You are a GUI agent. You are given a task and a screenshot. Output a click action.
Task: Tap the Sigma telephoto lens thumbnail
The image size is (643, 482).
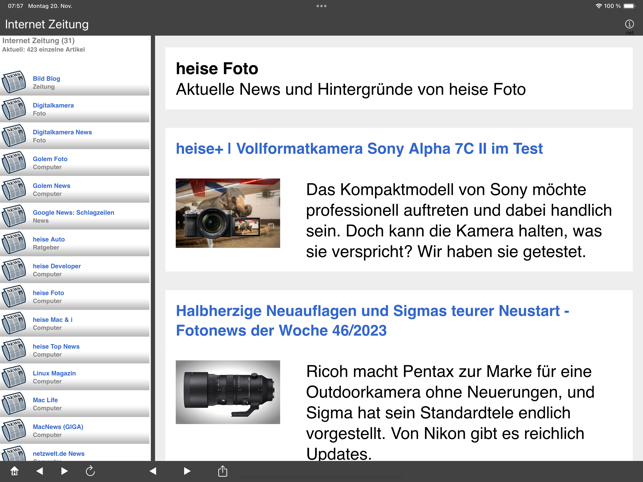pyautogui.click(x=228, y=392)
